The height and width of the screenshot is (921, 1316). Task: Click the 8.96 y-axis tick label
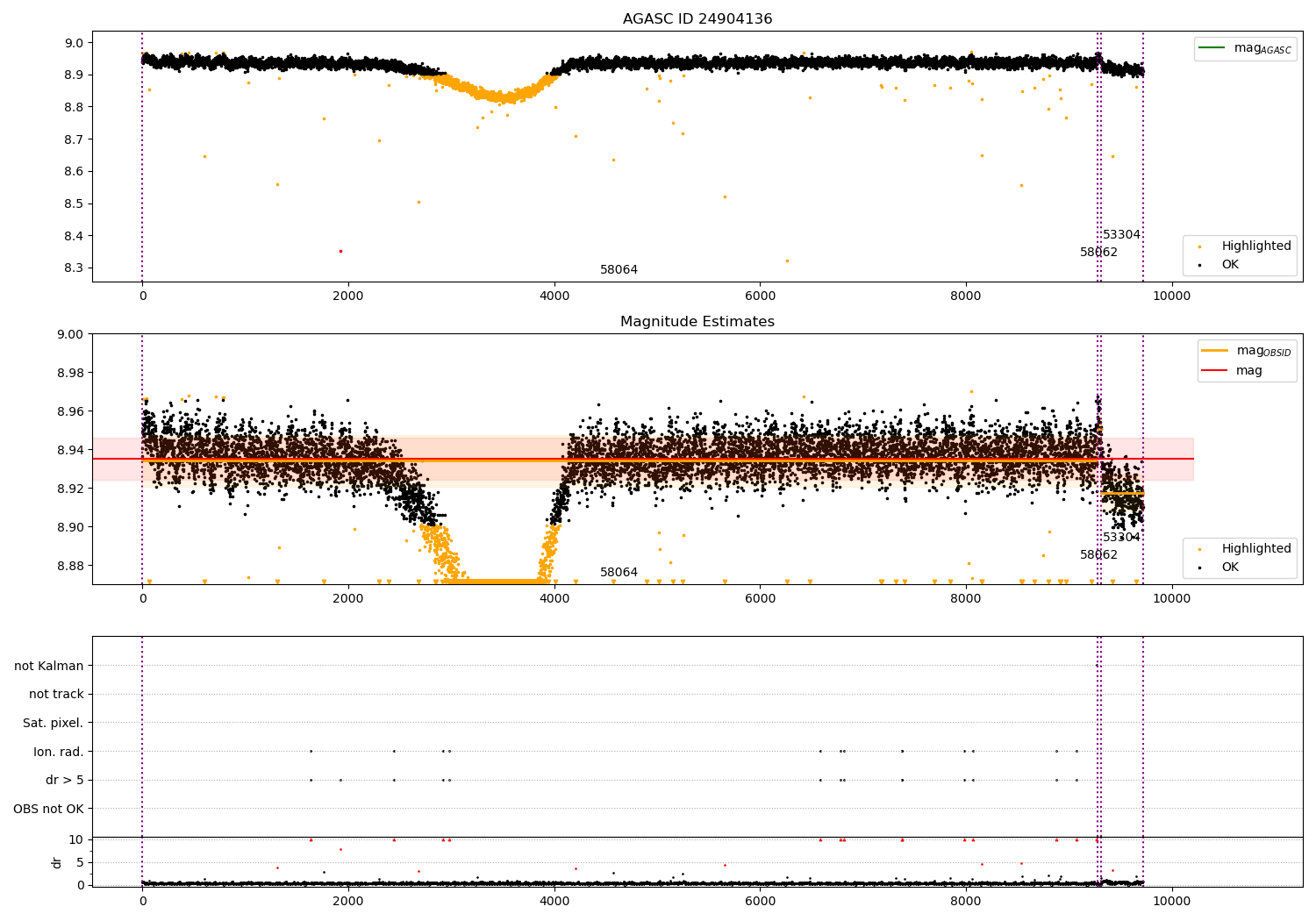71,411
